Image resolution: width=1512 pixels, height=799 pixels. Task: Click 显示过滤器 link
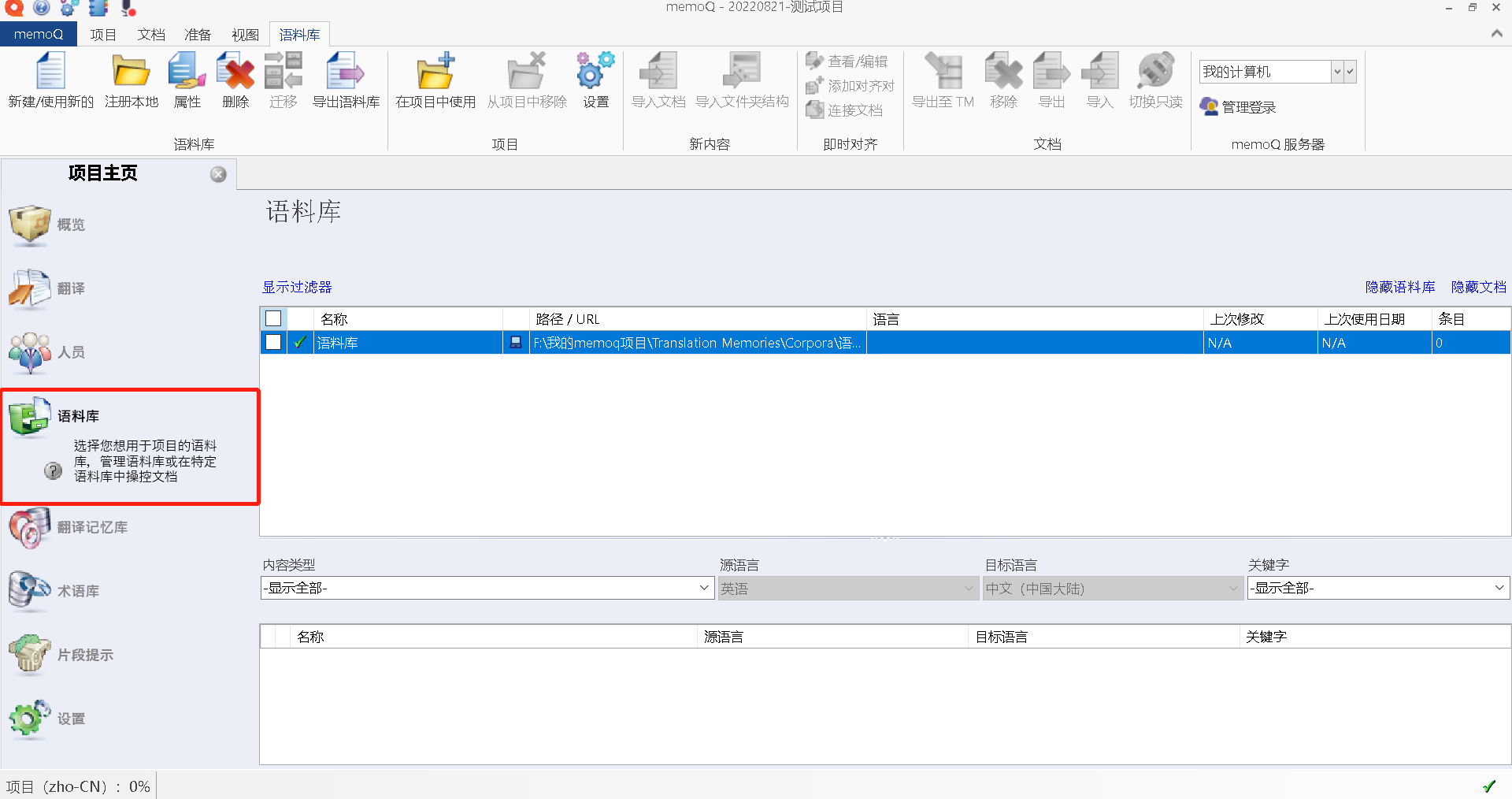coord(297,287)
